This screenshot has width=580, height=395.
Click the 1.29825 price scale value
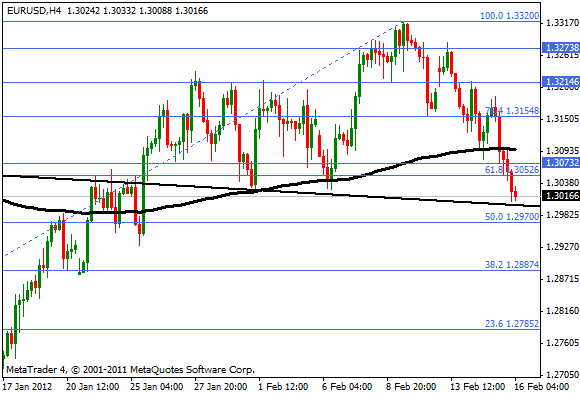click(x=562, y=215)
